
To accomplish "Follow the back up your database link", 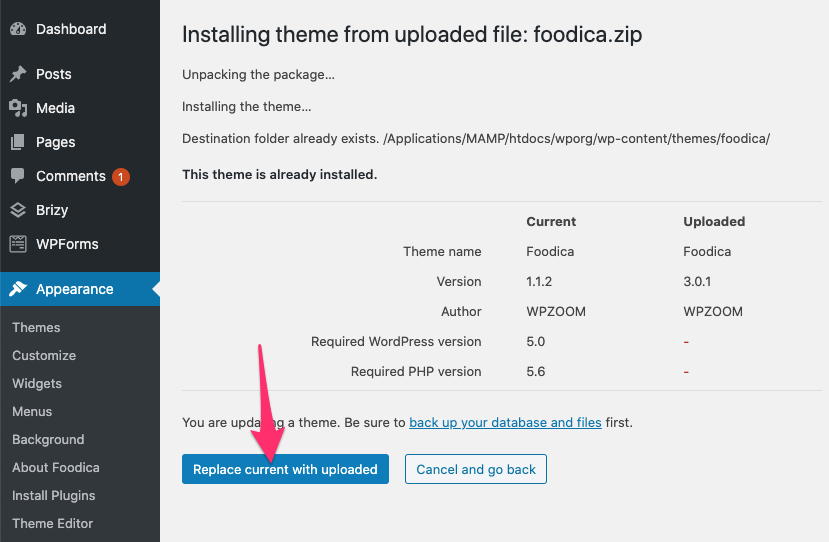I will 505,422.
